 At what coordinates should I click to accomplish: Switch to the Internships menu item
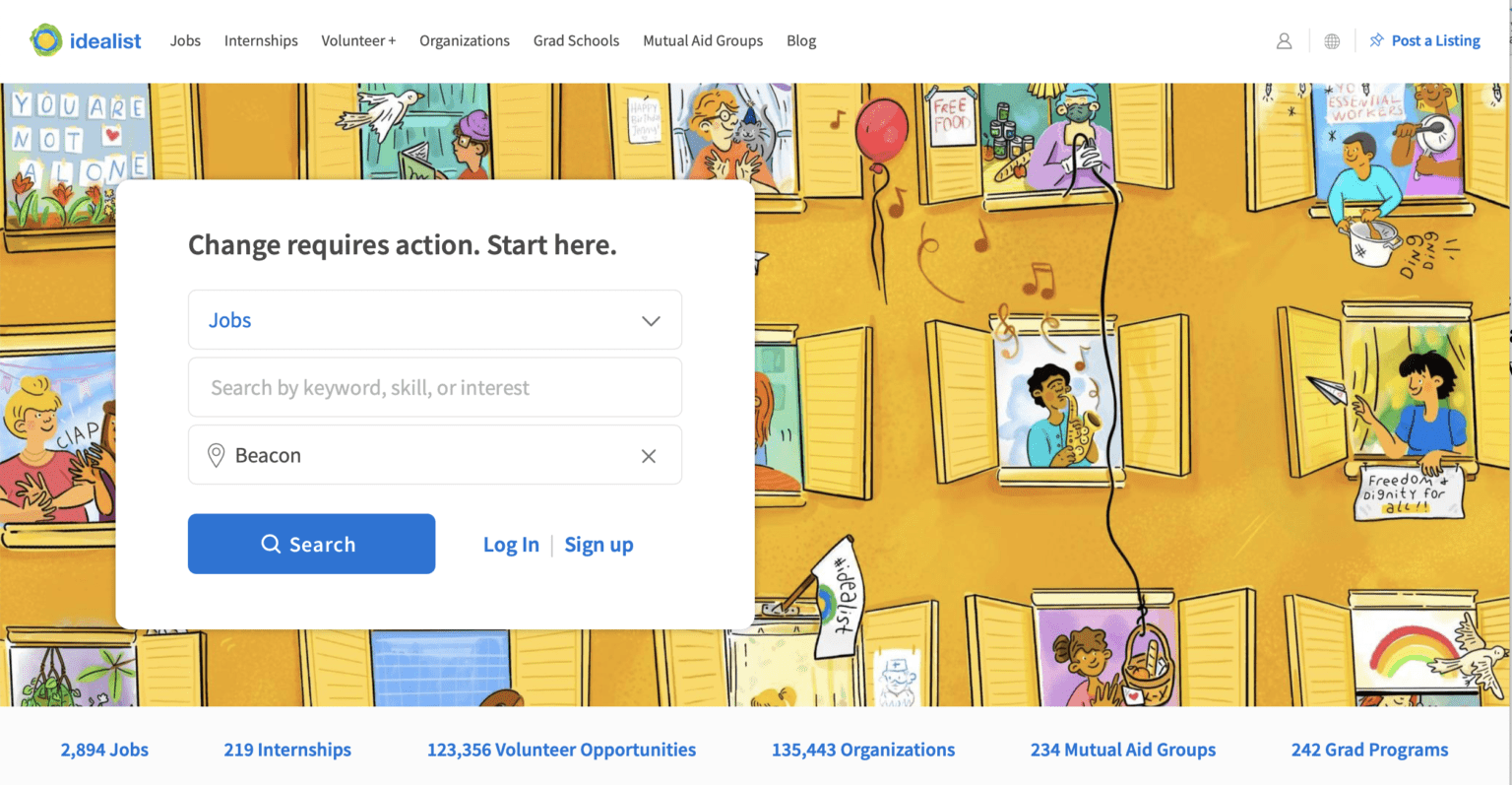(x=261, y=40)
